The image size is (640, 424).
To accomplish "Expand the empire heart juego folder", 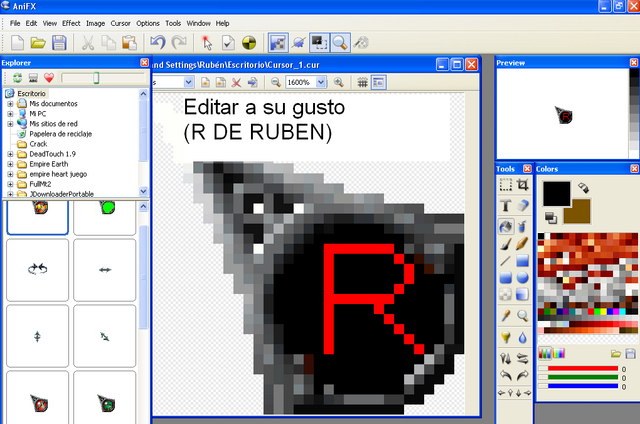I will pyautogui.click(x=10, y=174).
